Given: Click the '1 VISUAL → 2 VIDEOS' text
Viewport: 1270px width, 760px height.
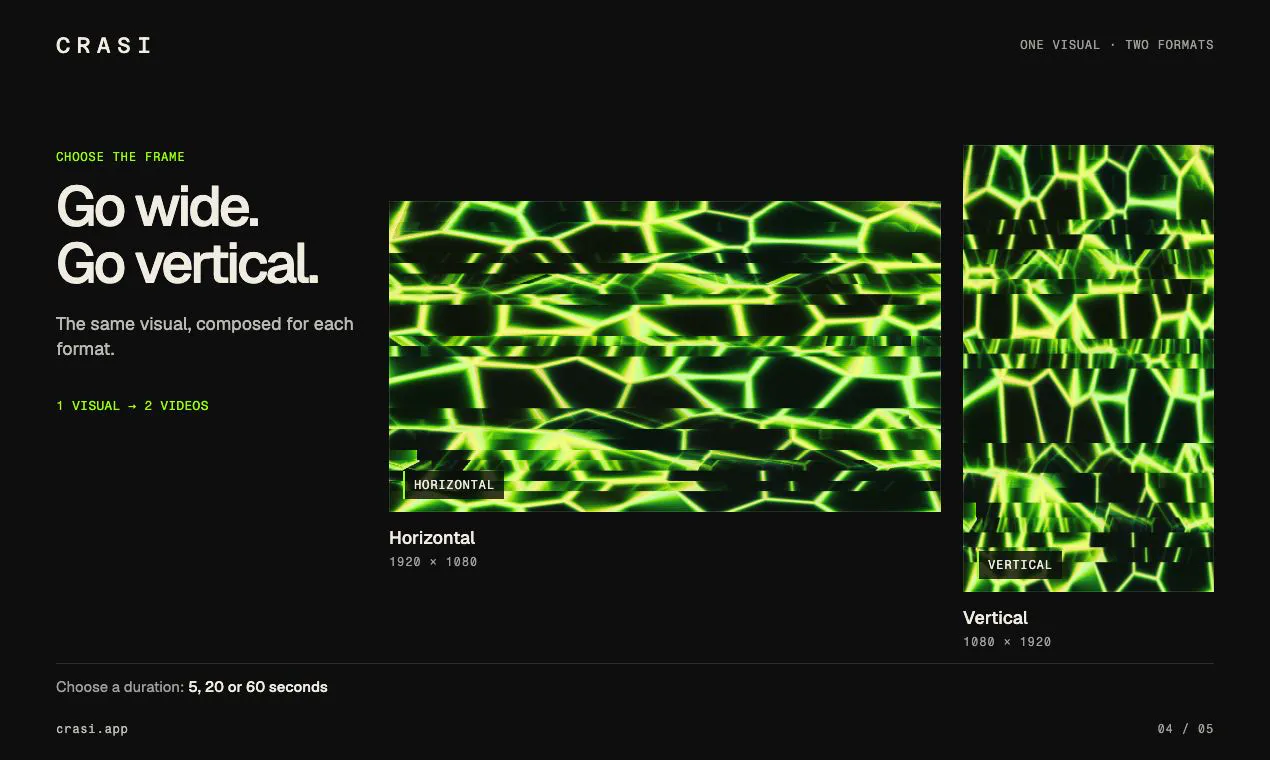Looking at the screenshot, I should [132, 406].
